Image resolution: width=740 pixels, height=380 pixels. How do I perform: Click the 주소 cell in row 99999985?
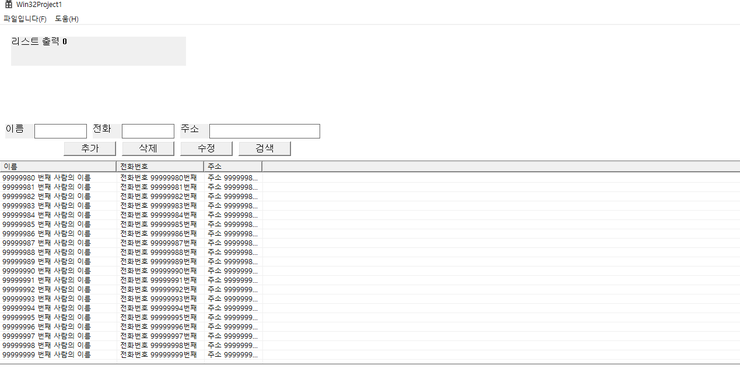233,224
